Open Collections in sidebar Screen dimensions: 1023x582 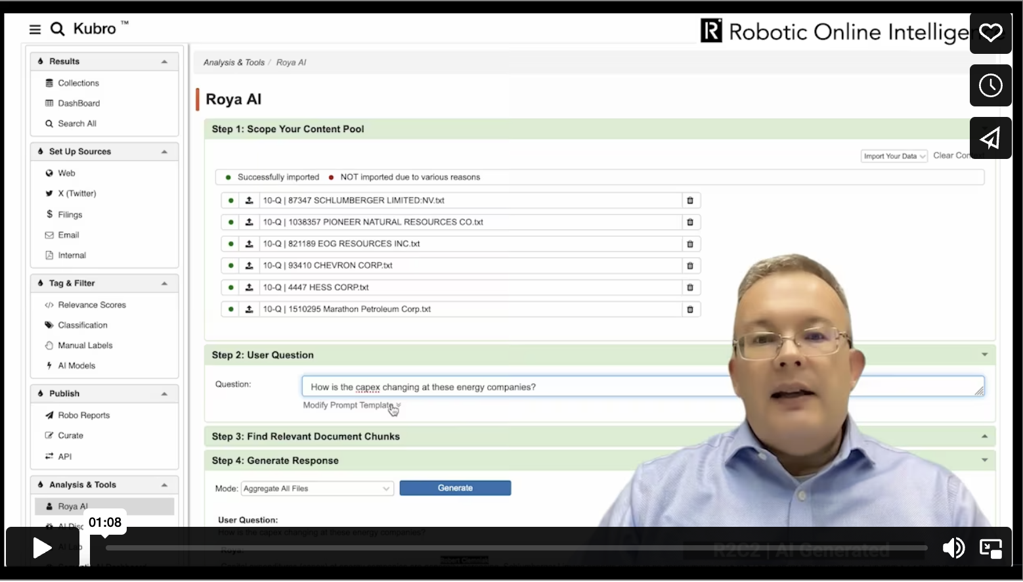pyautogui.click(x=78, y=83)
